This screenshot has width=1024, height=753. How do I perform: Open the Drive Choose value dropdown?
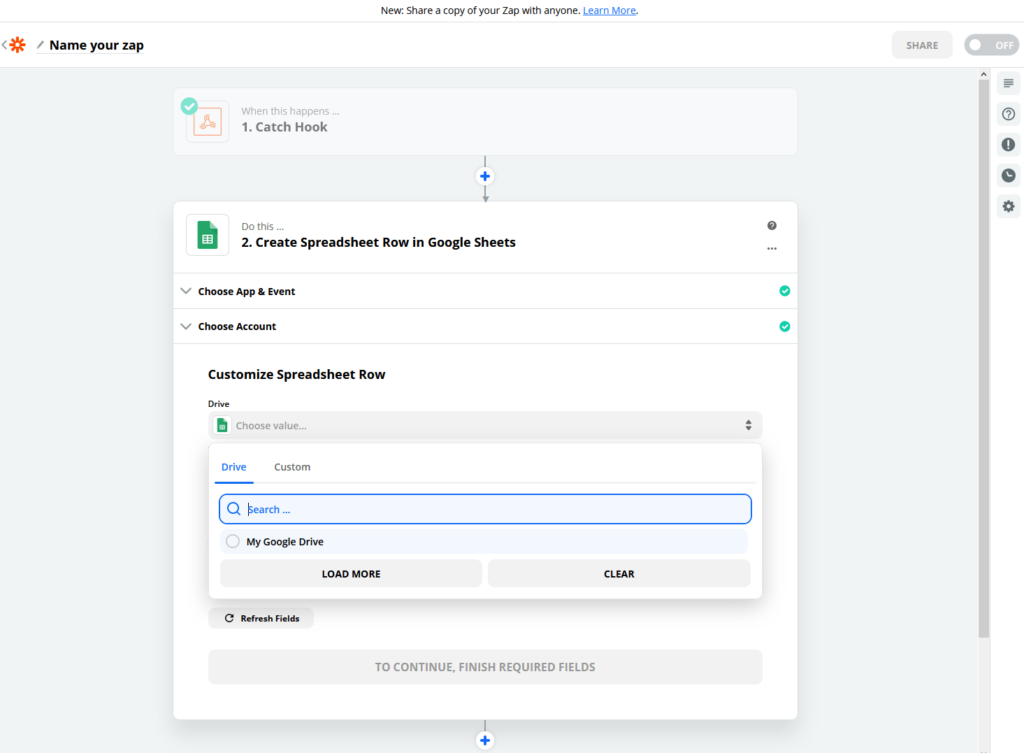click(485, 425)
